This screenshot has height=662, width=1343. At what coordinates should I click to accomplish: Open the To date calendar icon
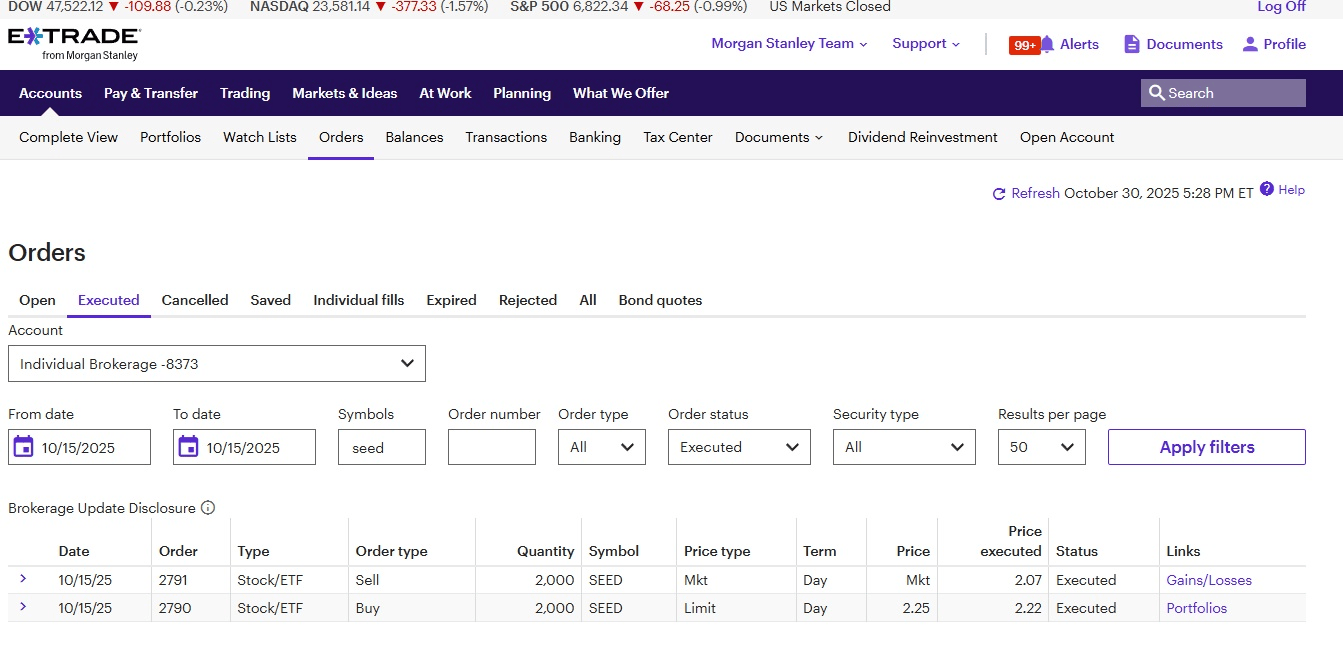point(188,447)
